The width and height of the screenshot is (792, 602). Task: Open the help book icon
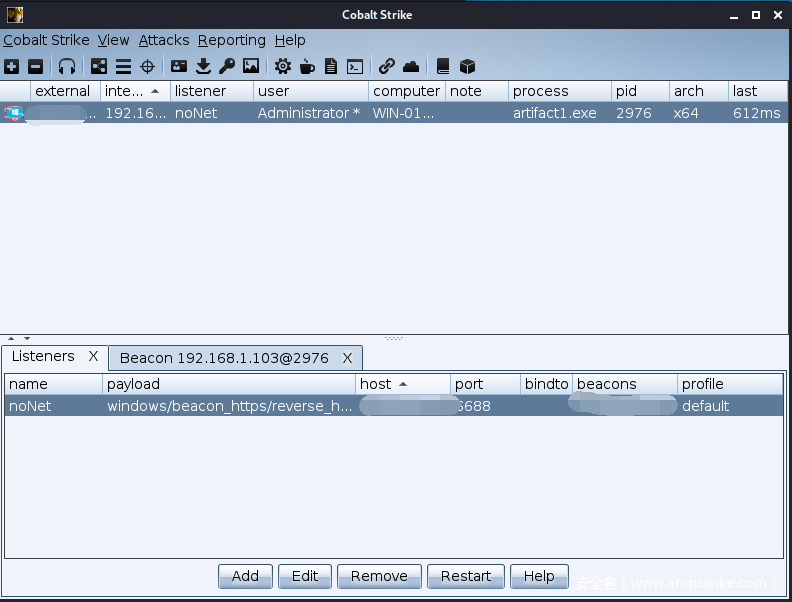443,67
